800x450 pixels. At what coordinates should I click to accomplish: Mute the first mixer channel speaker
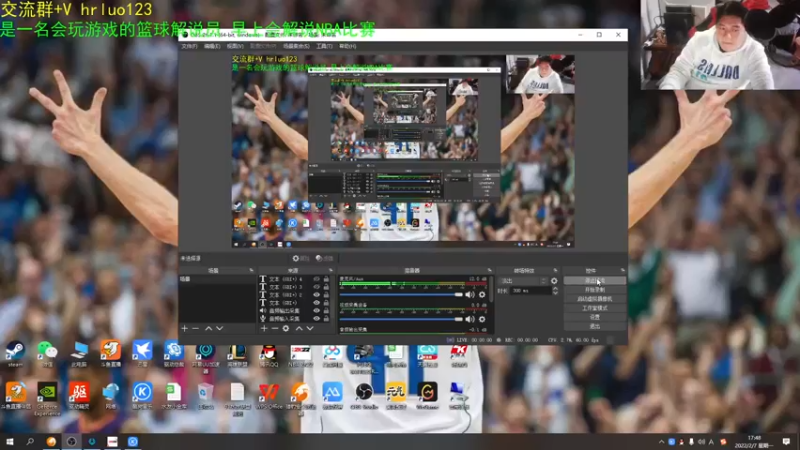pos(469,294)
